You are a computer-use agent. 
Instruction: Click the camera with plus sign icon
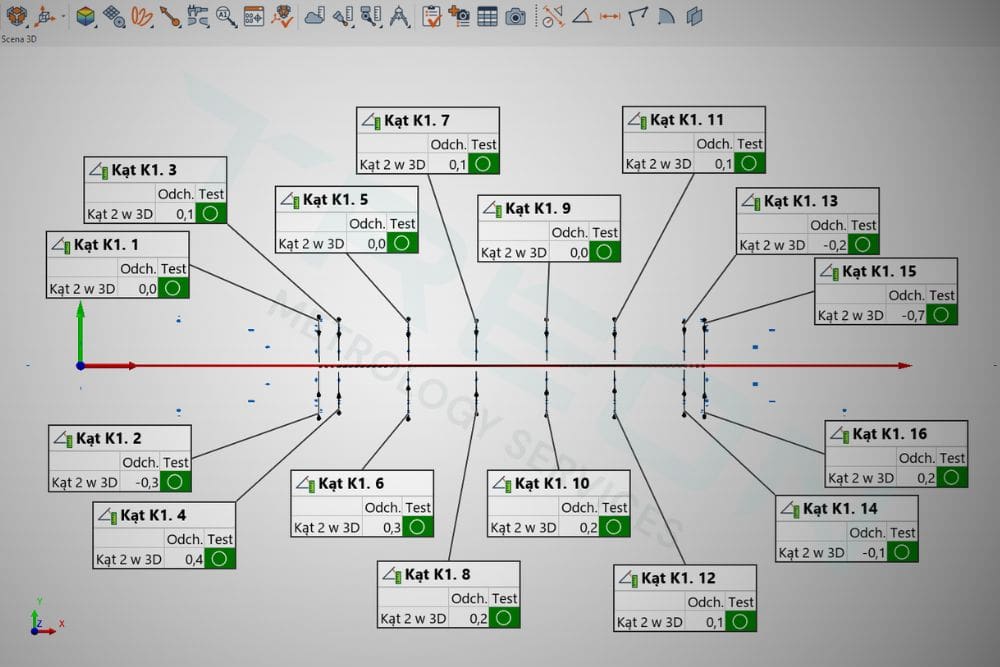pyautogui.click(x=460, y=16)
